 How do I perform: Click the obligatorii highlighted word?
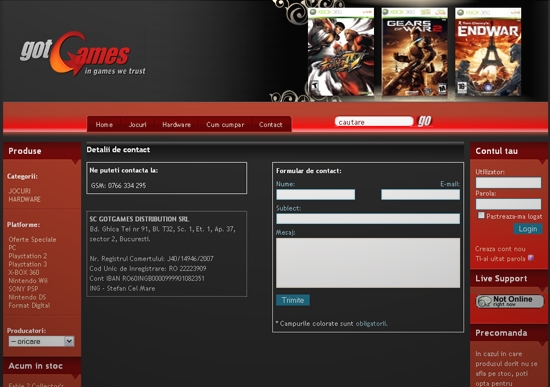[x=371, y=323]
